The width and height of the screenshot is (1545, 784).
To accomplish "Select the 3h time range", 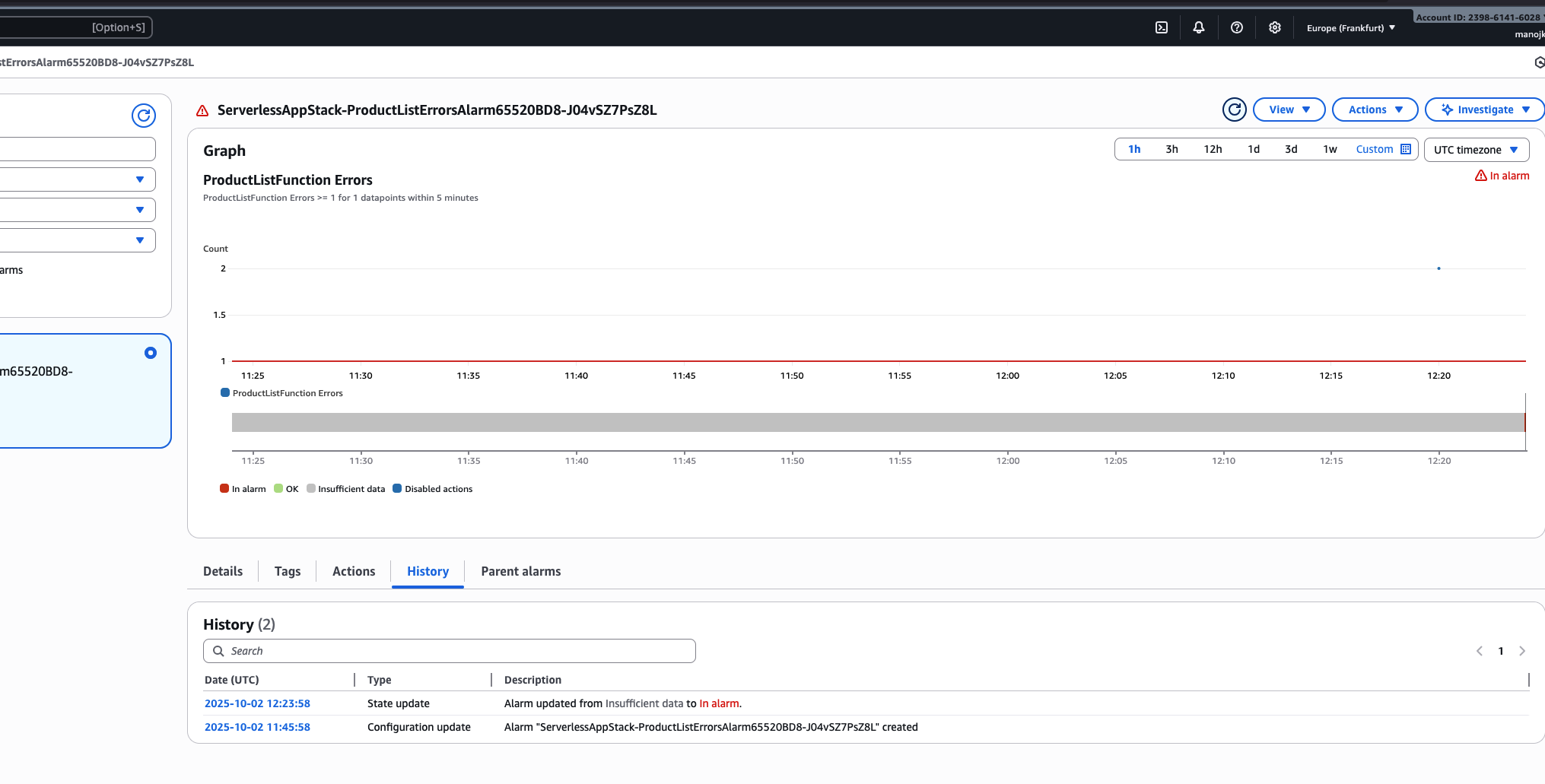I will pos(1171,149).
